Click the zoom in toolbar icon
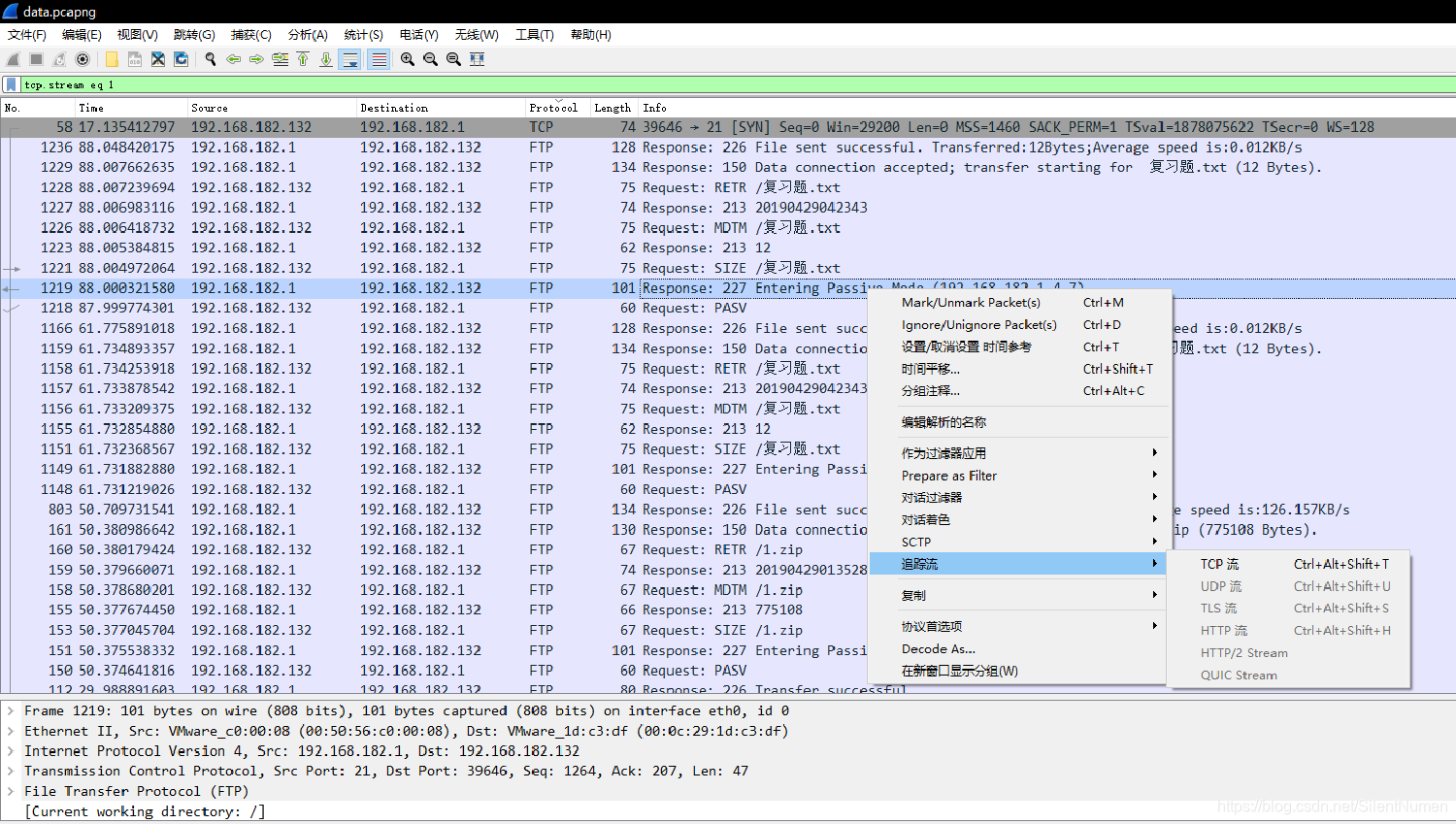 click(408, 59)
